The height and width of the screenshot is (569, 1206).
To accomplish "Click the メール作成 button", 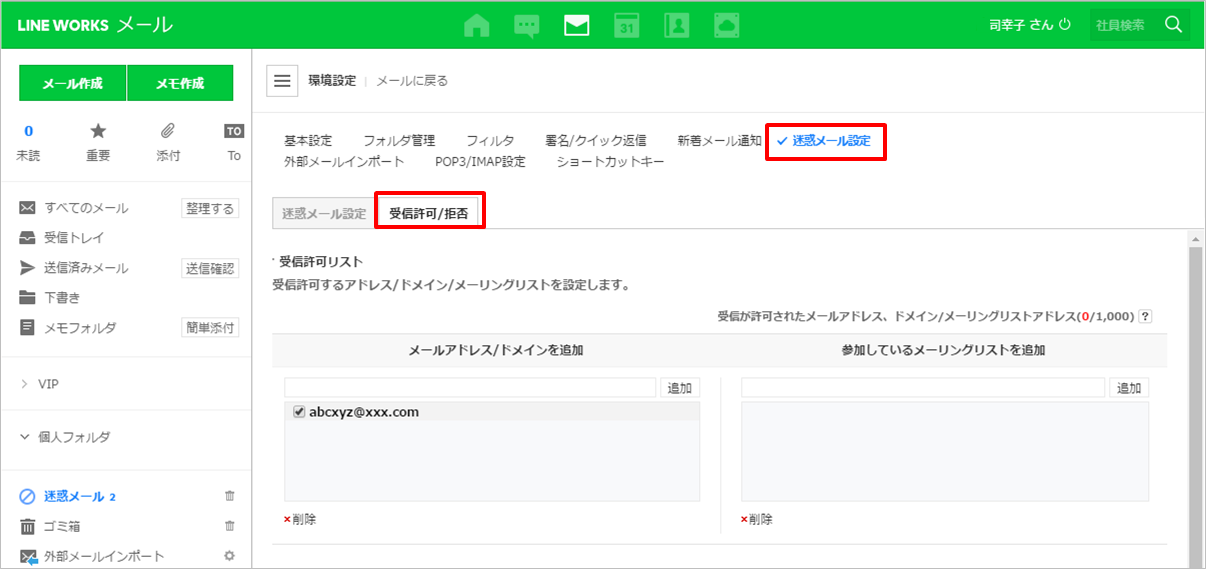I will pyautogui.click(x=72, y=84).
